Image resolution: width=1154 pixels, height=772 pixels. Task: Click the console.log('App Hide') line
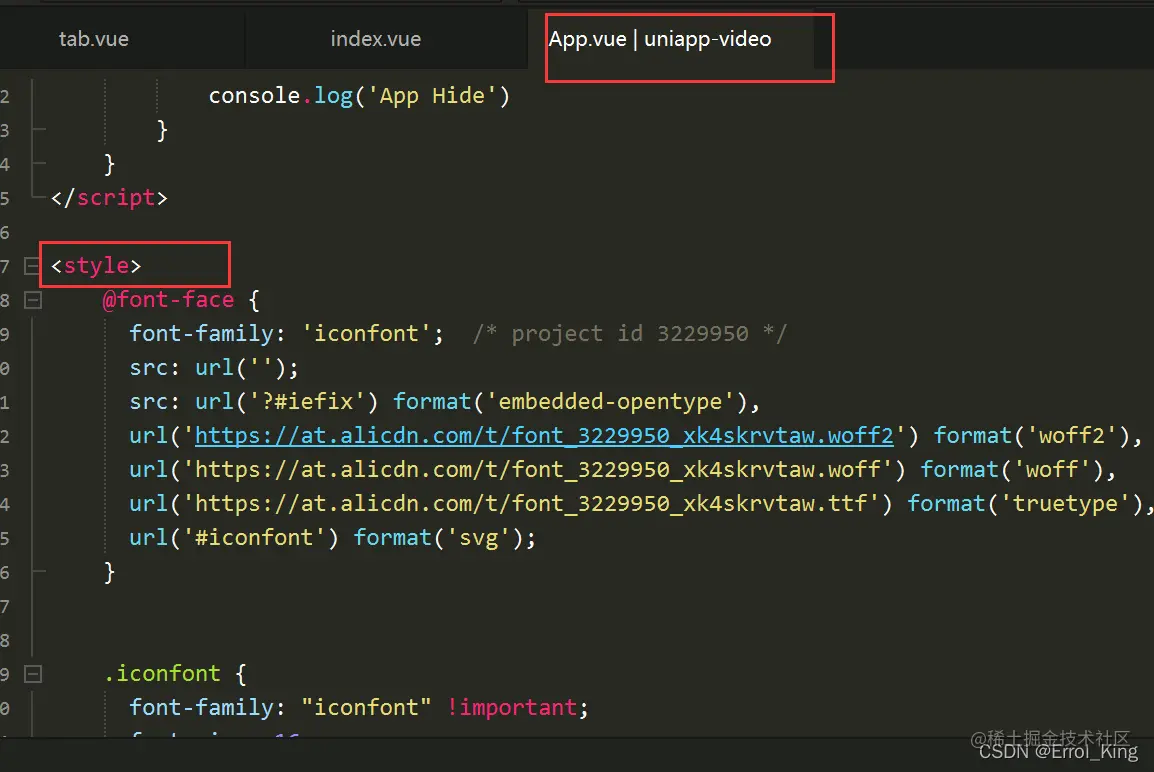pos(359,96)
